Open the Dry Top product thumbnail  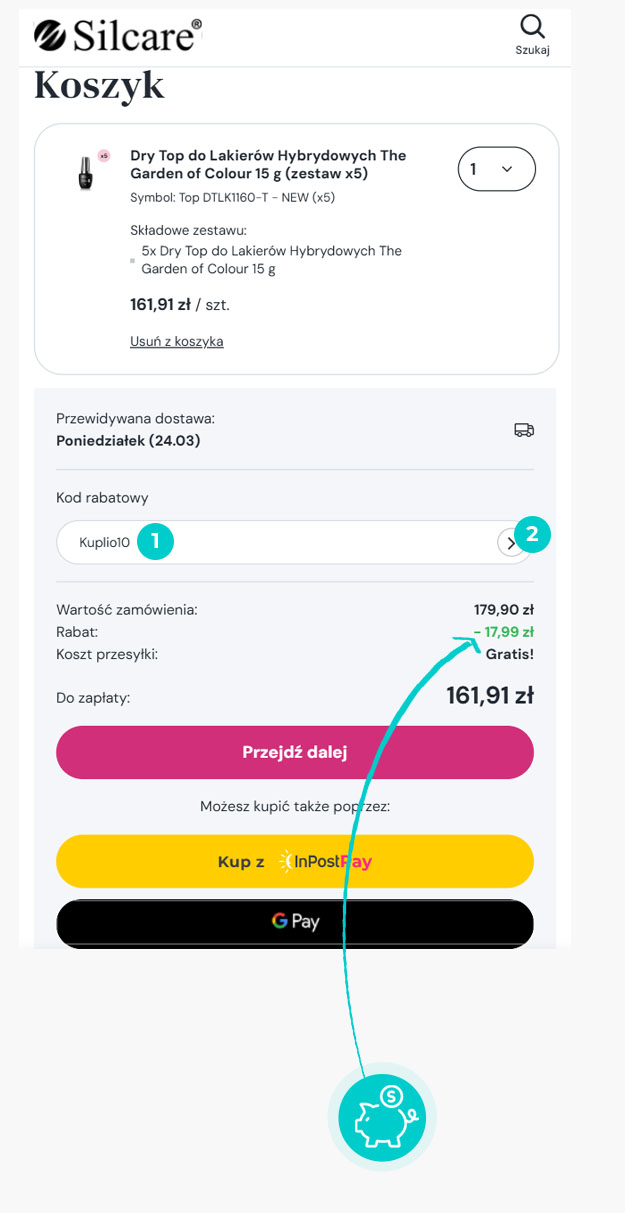click(x=87, y=170)
